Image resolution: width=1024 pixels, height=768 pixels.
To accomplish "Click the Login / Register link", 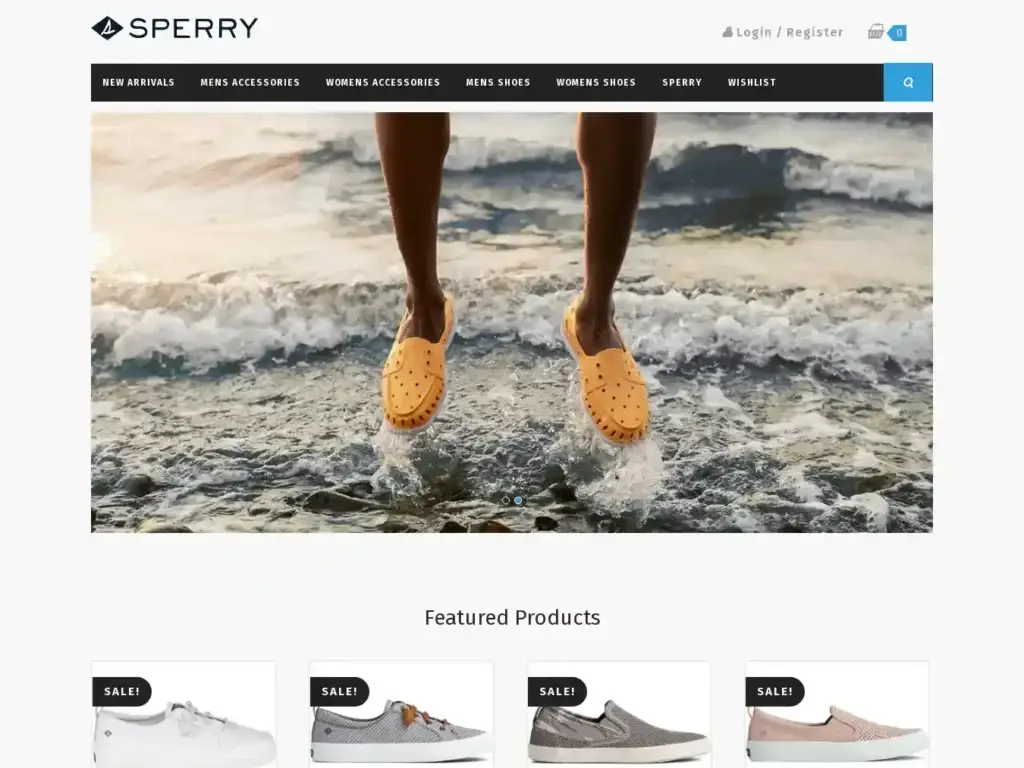I will [790, 32].
